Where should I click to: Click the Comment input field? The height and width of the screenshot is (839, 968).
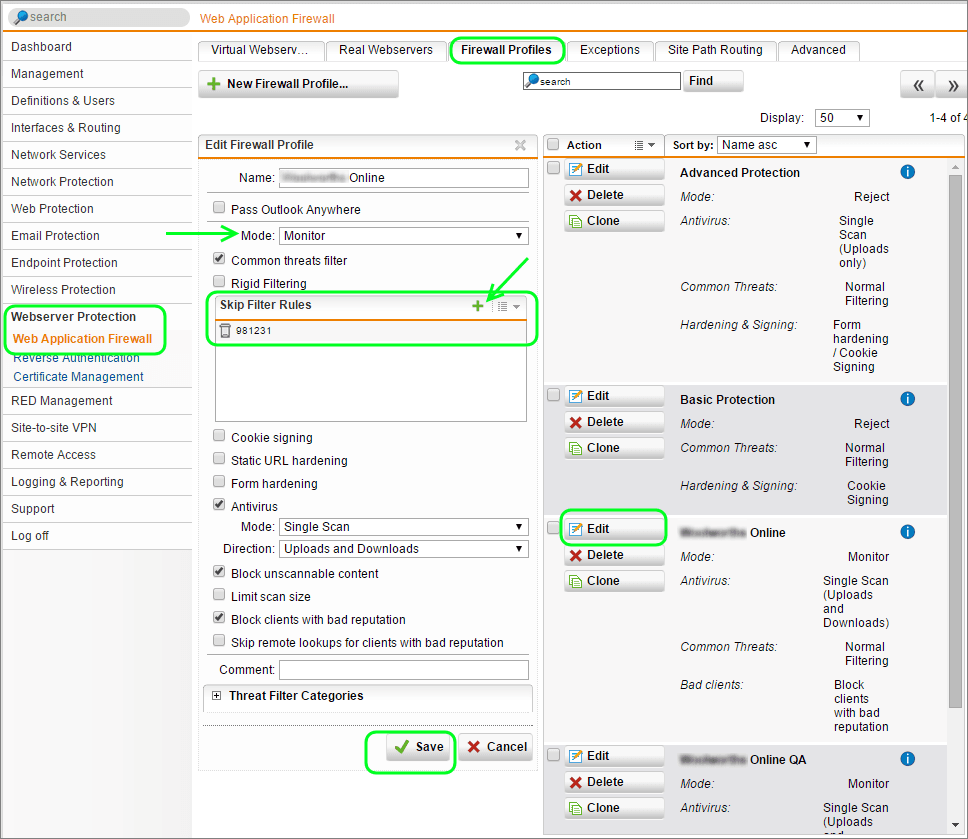coord(404,670)
